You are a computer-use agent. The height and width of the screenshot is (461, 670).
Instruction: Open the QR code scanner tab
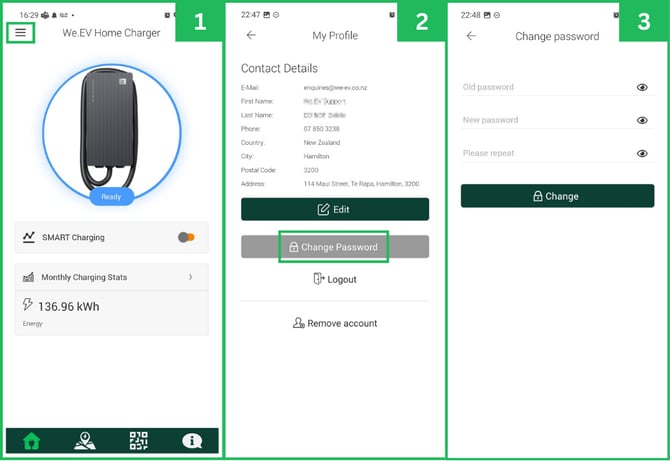pyautogui.click(x=139, y=440)
